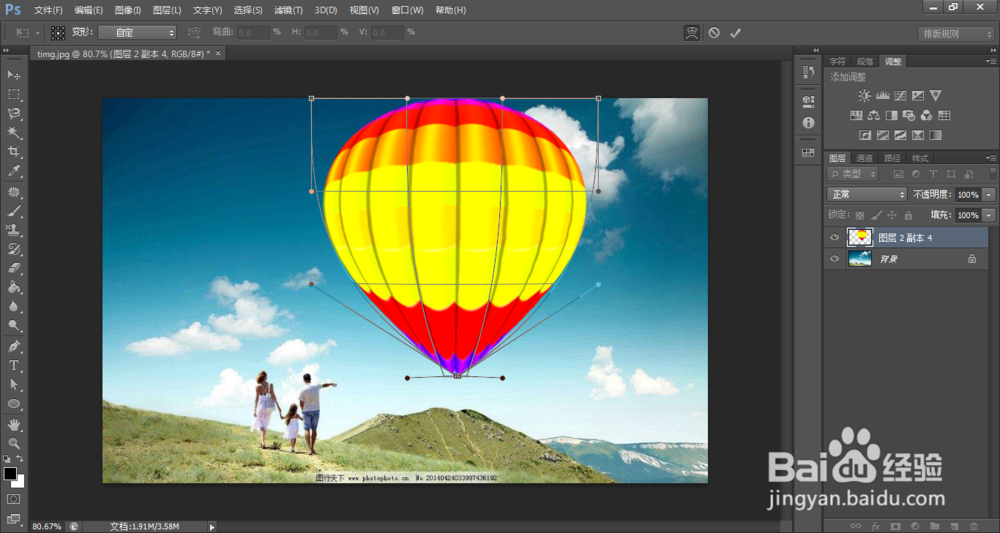The image size is (1000, 533).
Task: Switch between free transform and warp modes
Action: tap(691, 33)
